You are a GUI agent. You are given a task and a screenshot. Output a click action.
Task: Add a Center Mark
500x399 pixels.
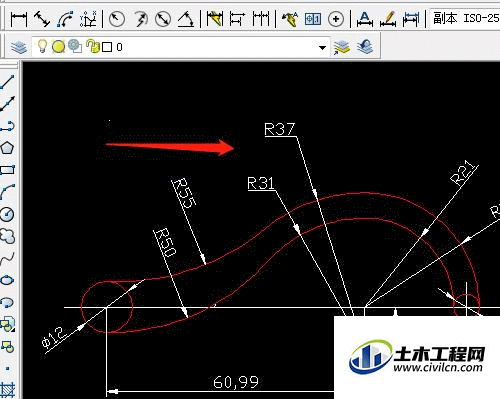[x=336, y=19]
